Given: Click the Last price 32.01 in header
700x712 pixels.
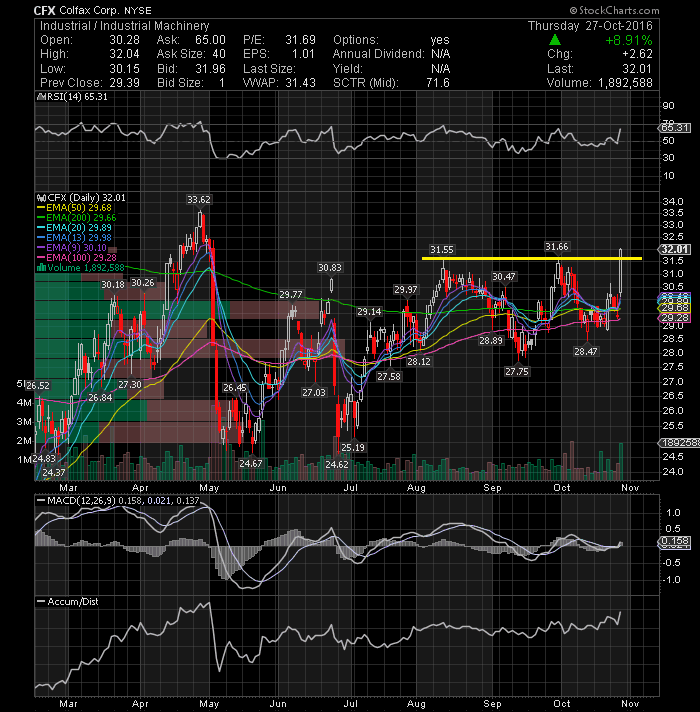Looking at the screenshot, I should pyautogui.click(x=637, y=69).
